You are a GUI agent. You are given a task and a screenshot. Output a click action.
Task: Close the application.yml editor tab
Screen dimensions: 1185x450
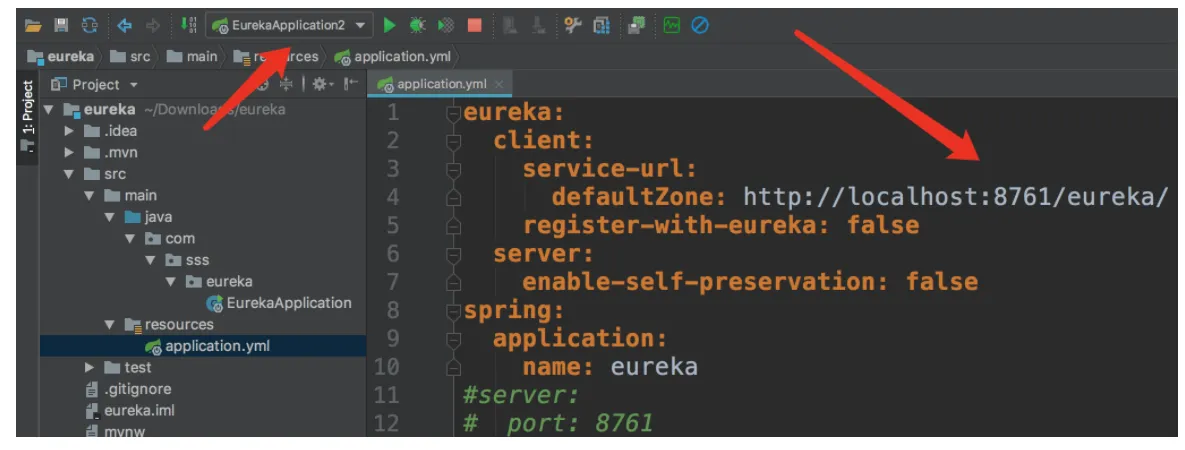[499, 84]
